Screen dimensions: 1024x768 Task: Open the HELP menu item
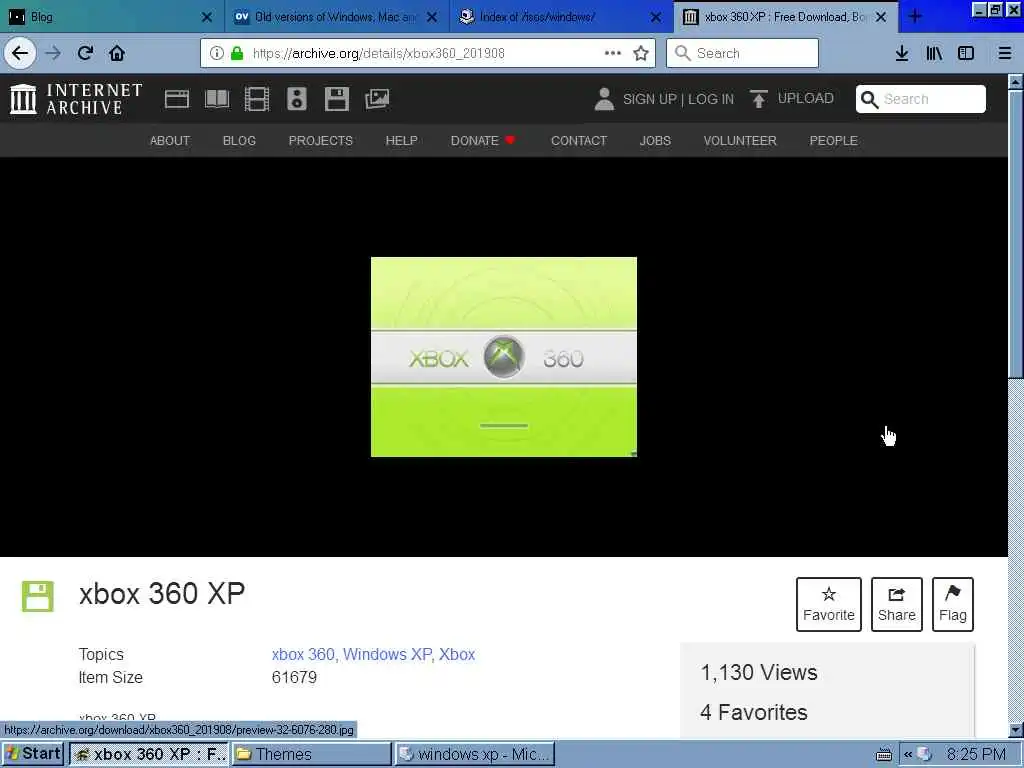click(x=402, y=140)
